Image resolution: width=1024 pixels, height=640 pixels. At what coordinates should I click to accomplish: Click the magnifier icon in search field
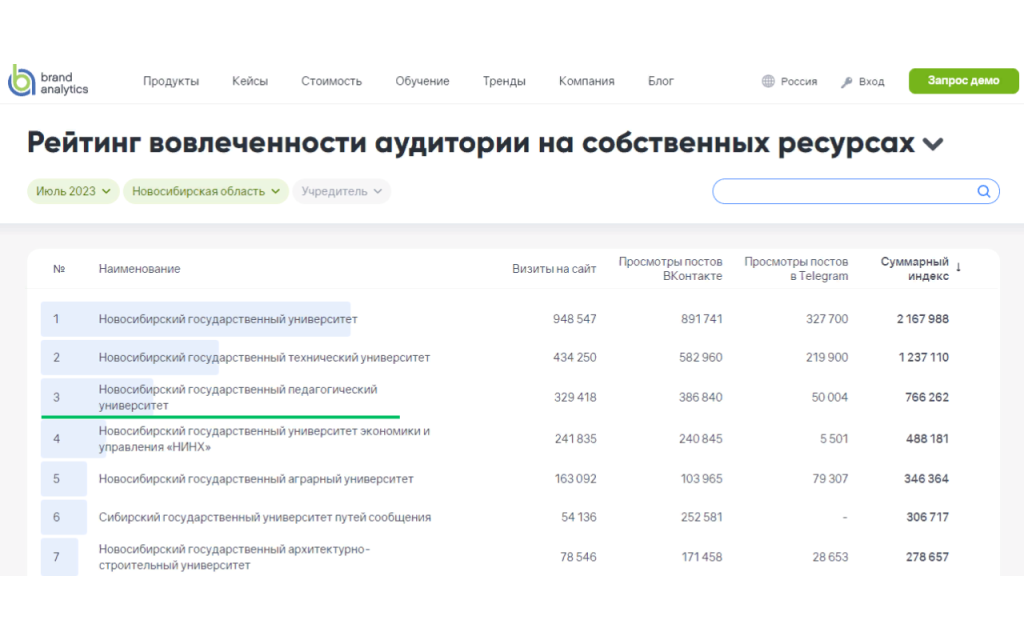point(983,191)
